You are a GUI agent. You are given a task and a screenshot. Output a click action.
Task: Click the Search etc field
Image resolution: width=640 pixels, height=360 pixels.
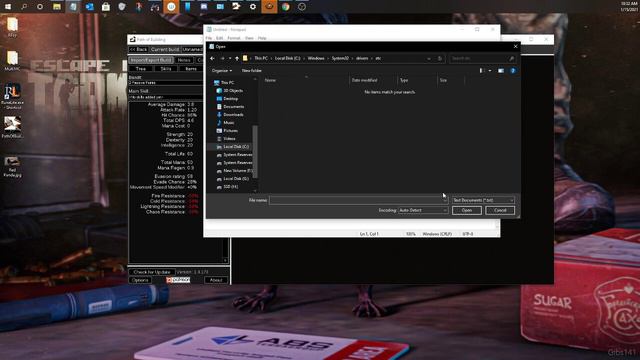482,58
